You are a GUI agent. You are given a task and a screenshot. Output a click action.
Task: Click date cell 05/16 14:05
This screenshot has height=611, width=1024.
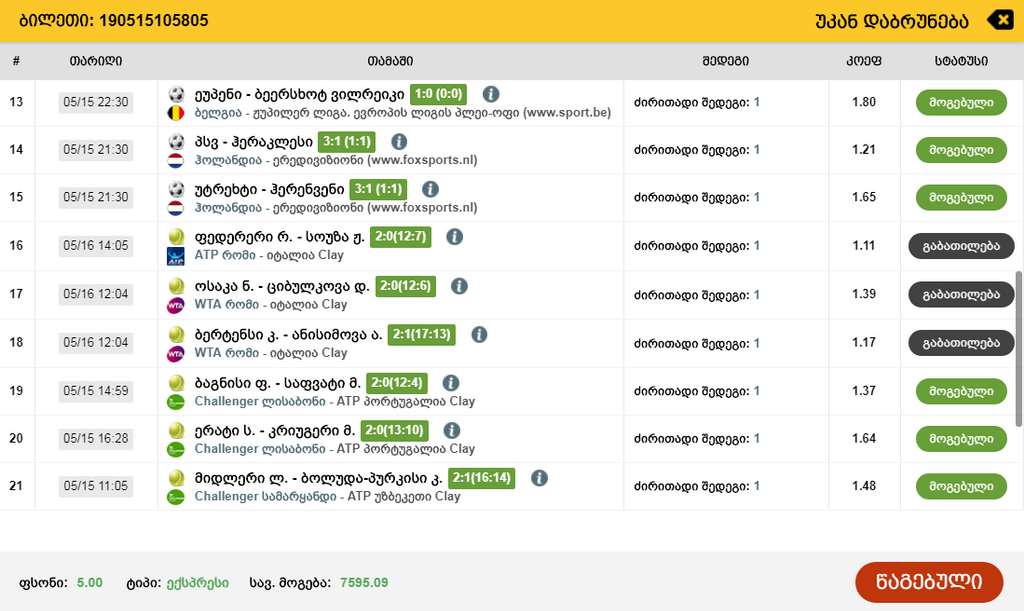pyautogui.click(x=96, y=246)
